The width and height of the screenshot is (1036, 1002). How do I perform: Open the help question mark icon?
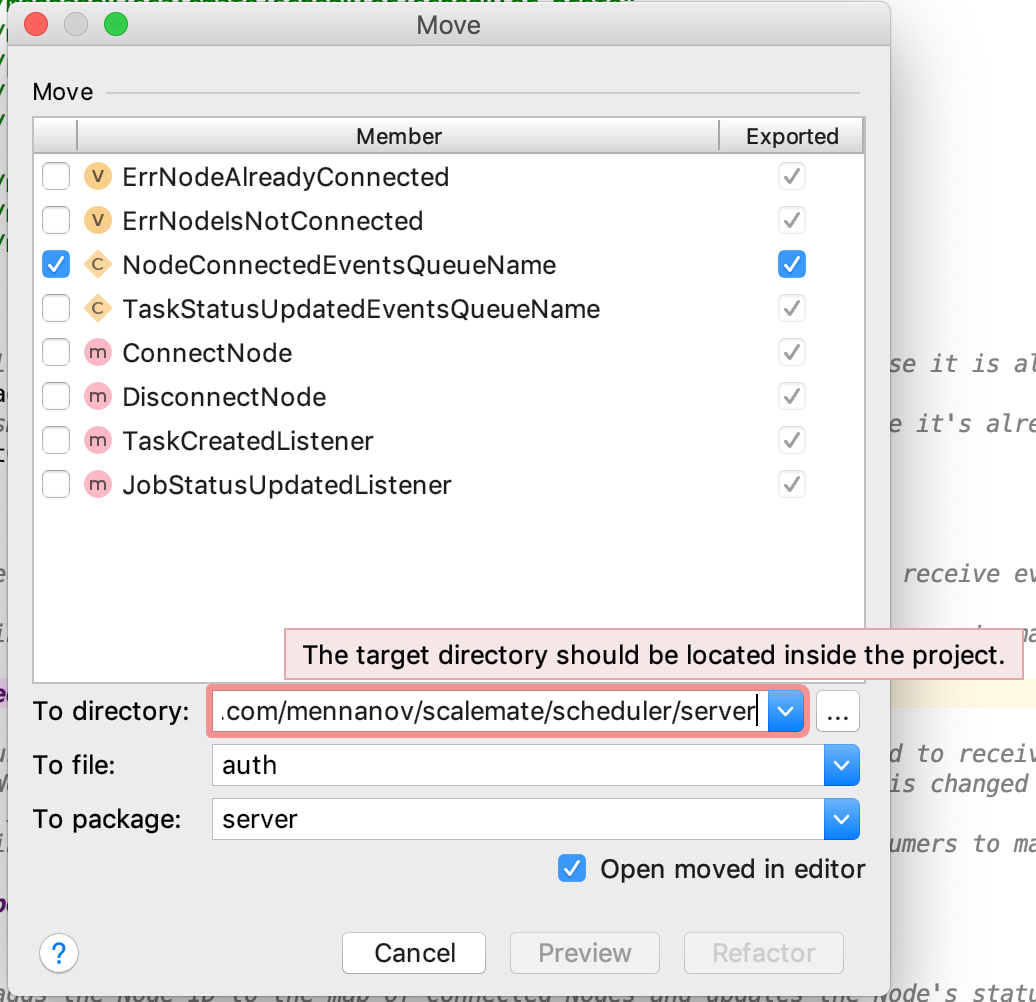tap(58, 953)
